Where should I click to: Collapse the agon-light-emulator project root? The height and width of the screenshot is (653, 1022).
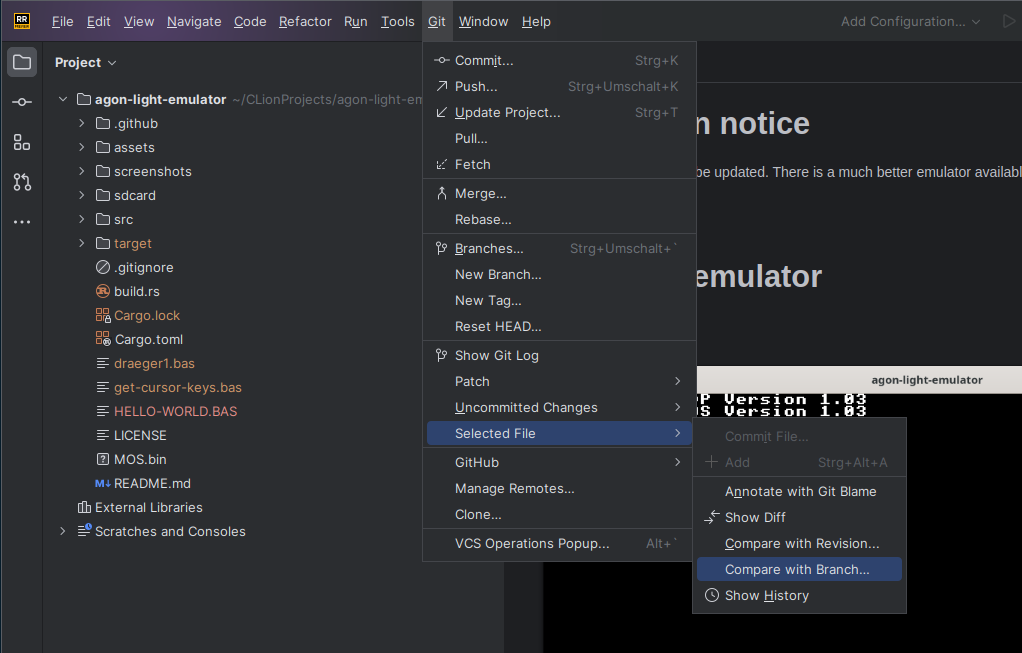[x=62, y=99]
